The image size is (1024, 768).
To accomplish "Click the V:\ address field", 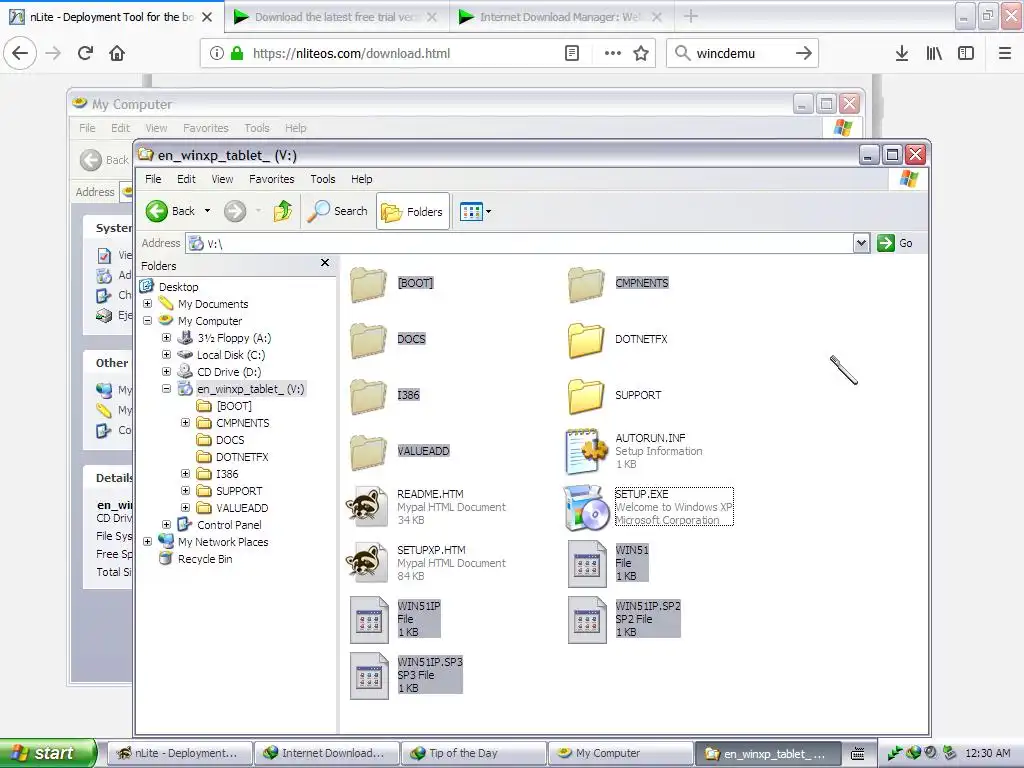I will [x=519, y=243].
